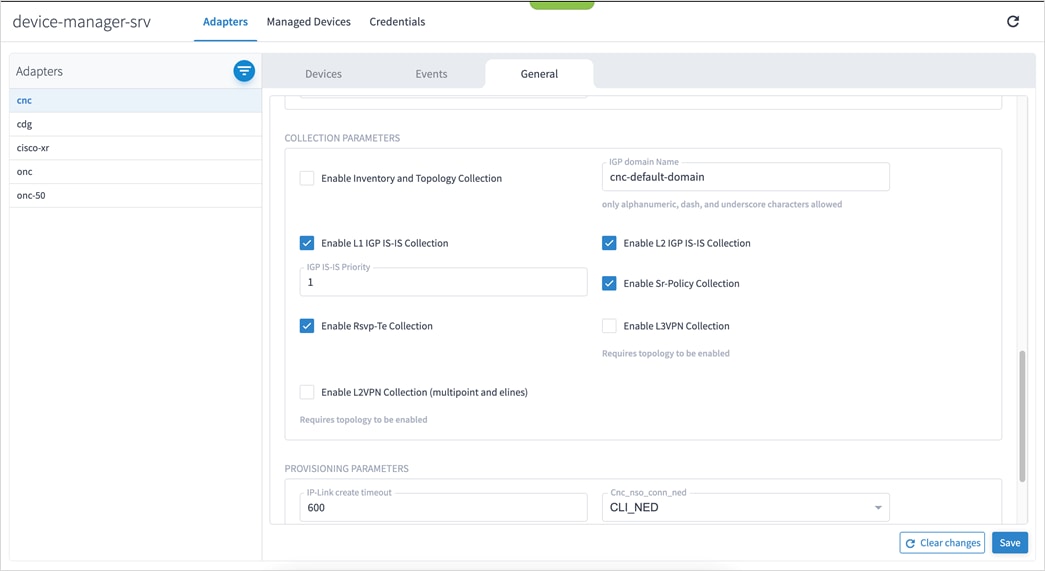Enable Inventory and Topology Collection checkbox
This screenshot has height=571, width=1045.
click(x=307, y=178)
